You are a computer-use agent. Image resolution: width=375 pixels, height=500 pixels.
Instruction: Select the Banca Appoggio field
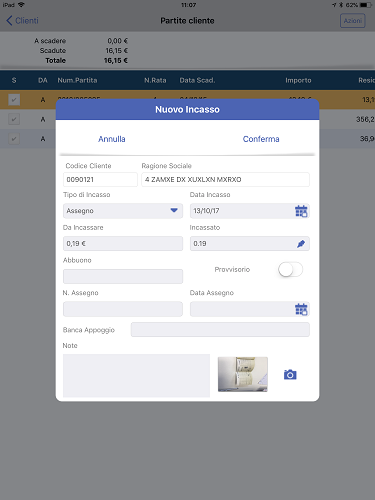coord(220,329)
